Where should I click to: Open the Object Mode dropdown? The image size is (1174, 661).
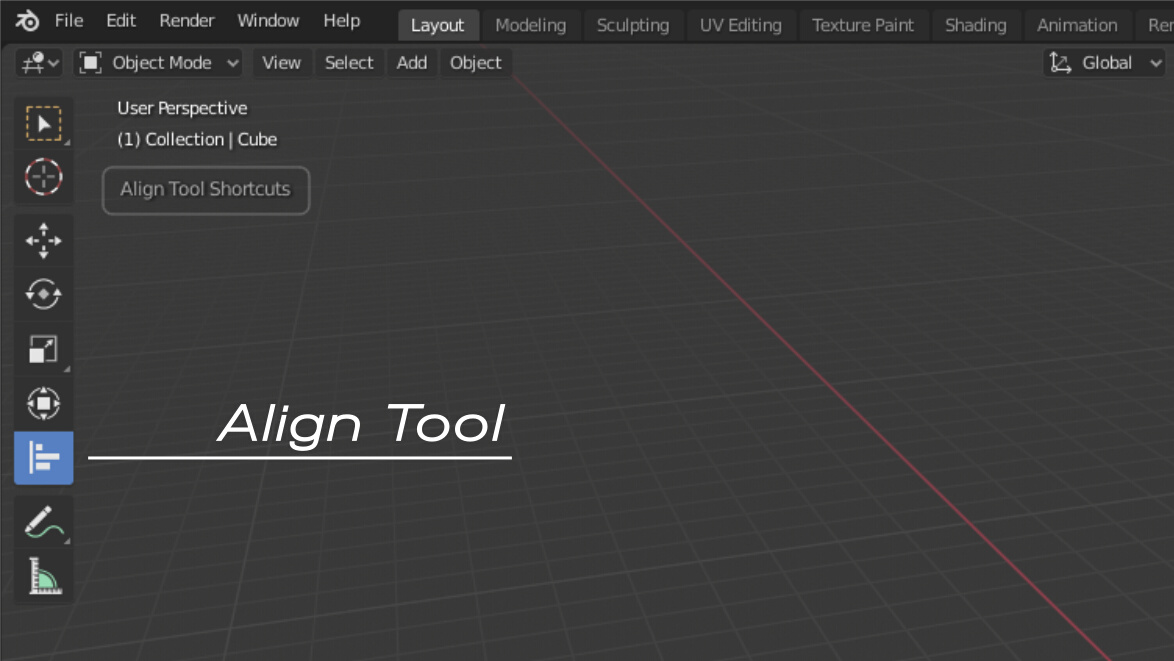pos(158,62)
